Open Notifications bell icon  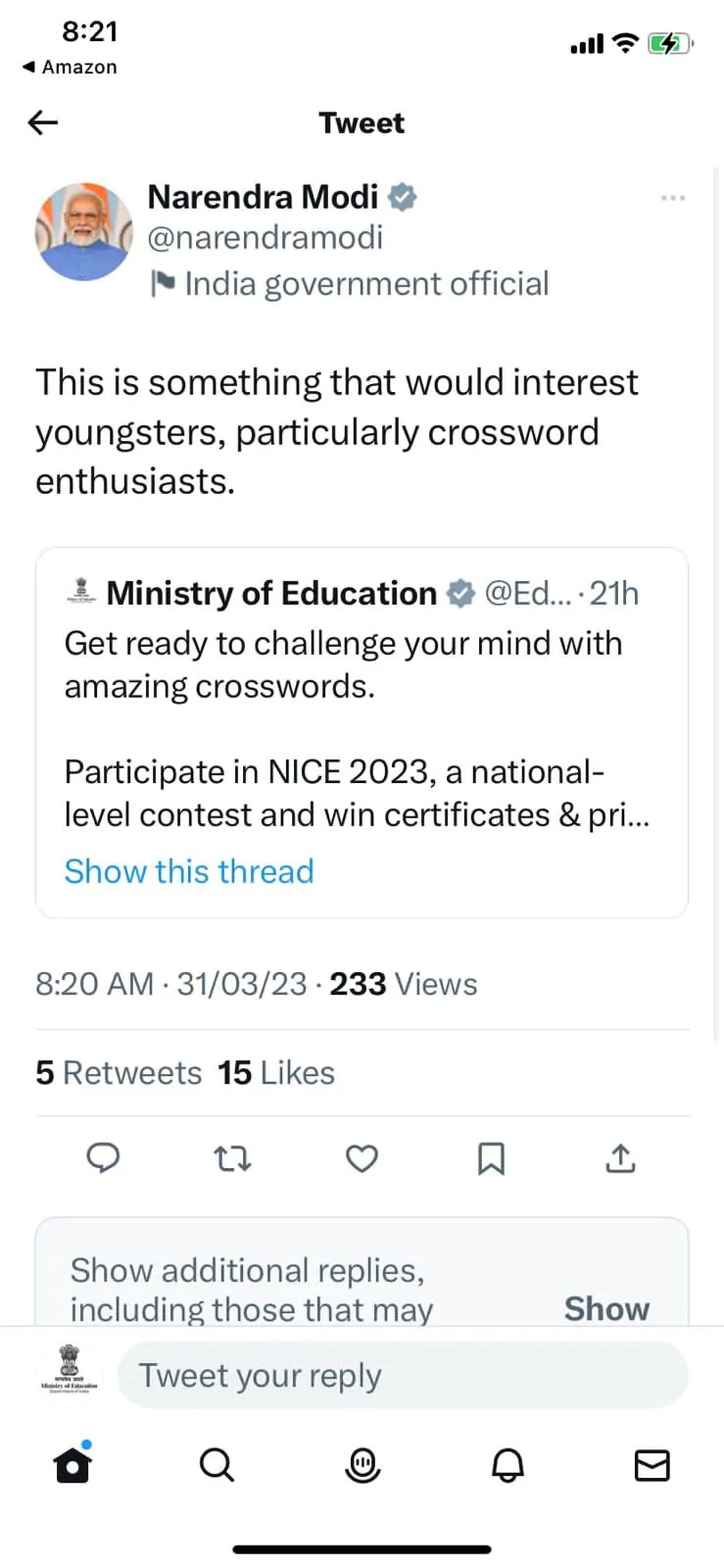pos(507,1464)
